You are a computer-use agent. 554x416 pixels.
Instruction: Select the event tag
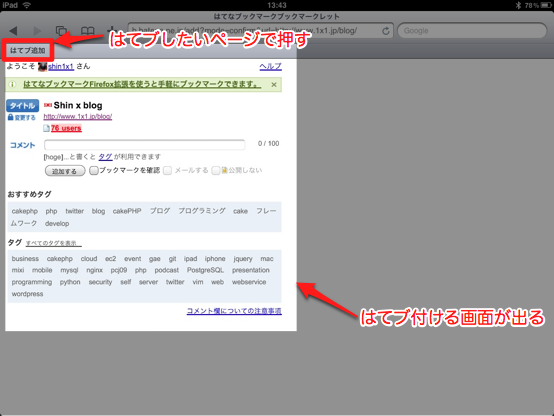[x=132, y=259]
